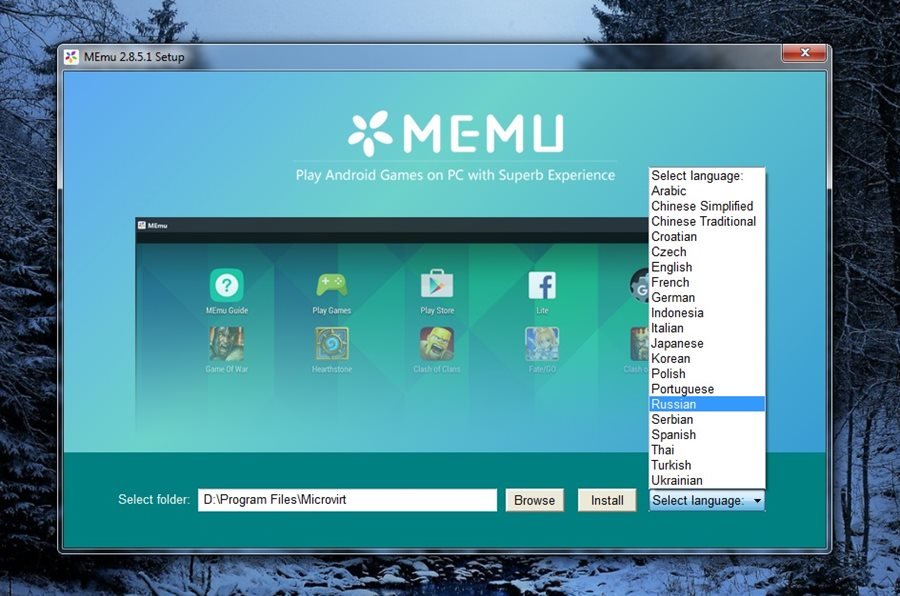Click the Game Of War icon

pos(226,343)
